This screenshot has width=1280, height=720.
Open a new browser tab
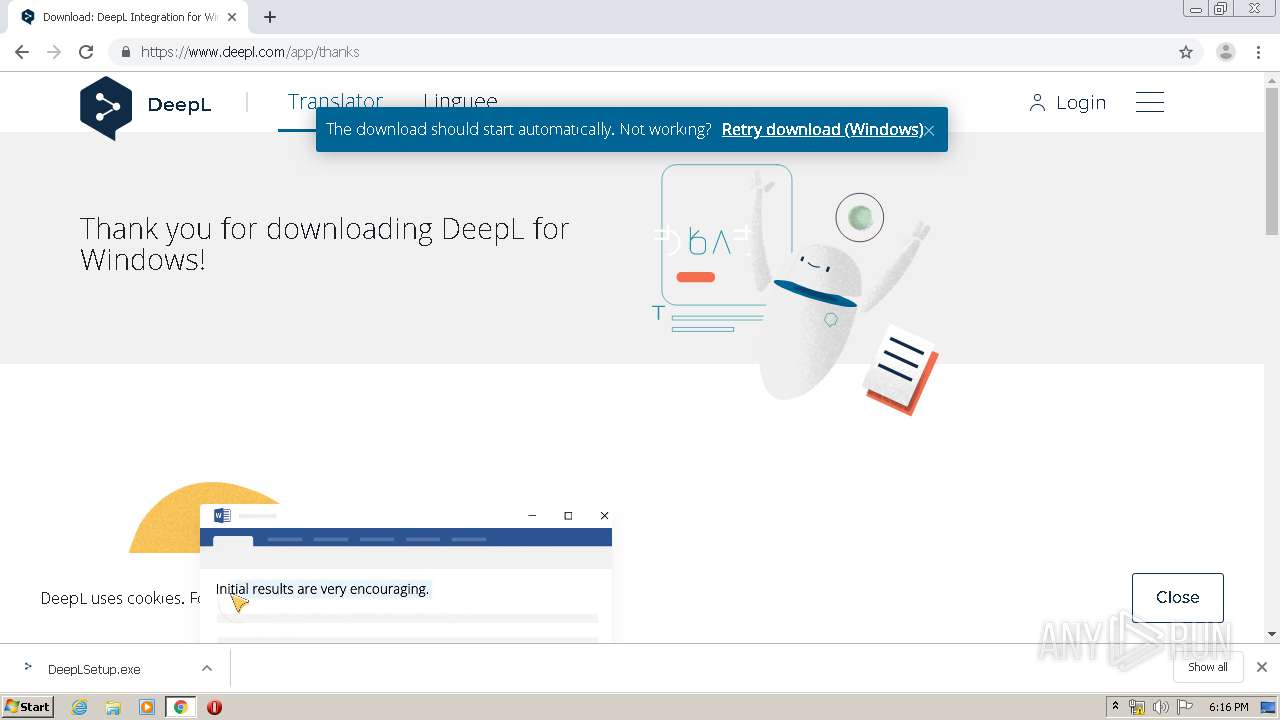point(270,17)
